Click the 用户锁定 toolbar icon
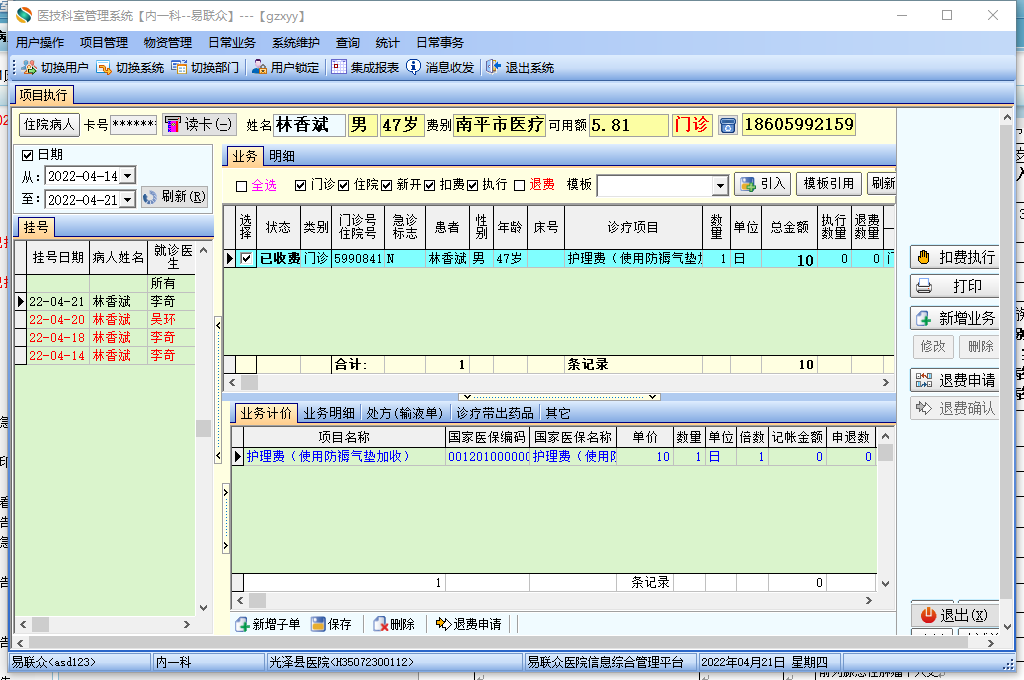This screenshot has height=680, width=1024. coord(259,67)
